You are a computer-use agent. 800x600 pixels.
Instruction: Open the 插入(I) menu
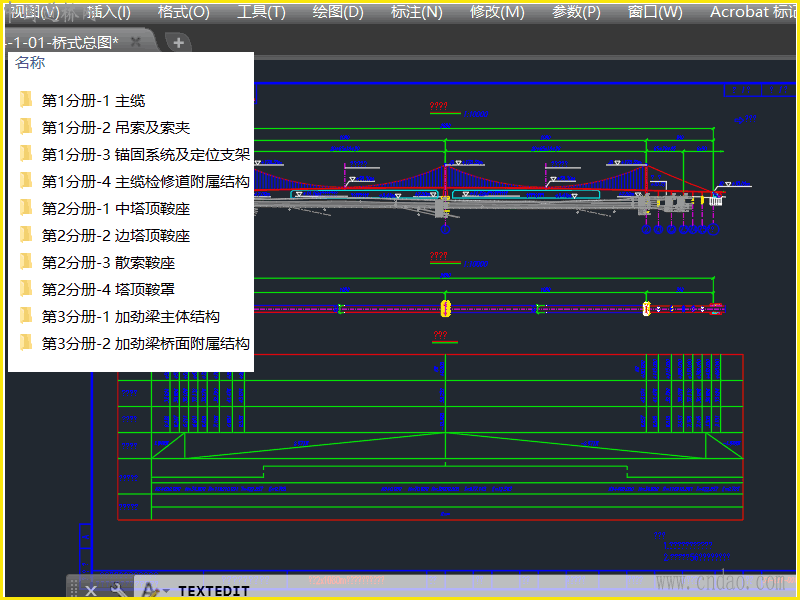109,12
